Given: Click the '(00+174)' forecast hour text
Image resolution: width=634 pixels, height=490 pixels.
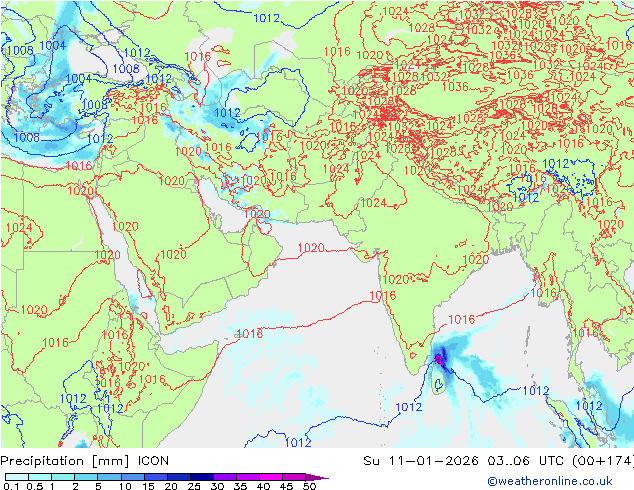Looking at the screenshot, I should pos(603,461).
